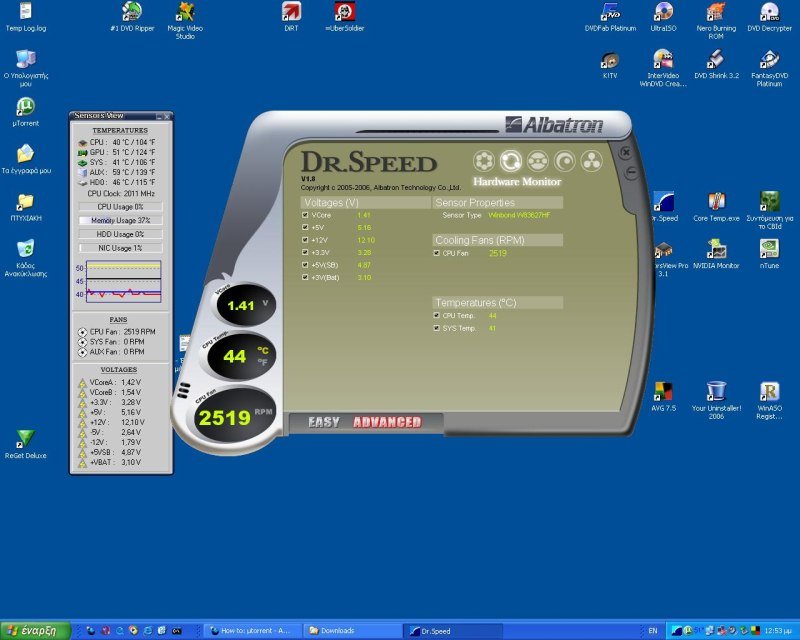Viewport: 800px width, 640px height.
Task: Click the CPU Fan 2519 RPM gauge
Action: coord(236,416)
